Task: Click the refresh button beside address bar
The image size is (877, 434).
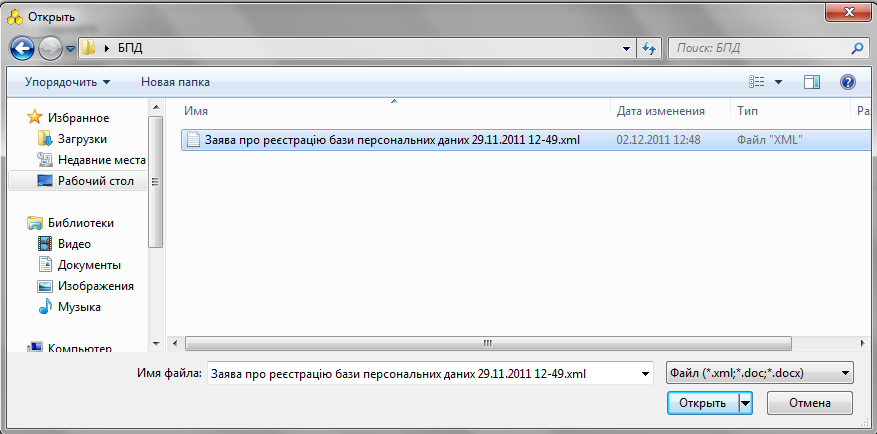Action: point(649,47)
